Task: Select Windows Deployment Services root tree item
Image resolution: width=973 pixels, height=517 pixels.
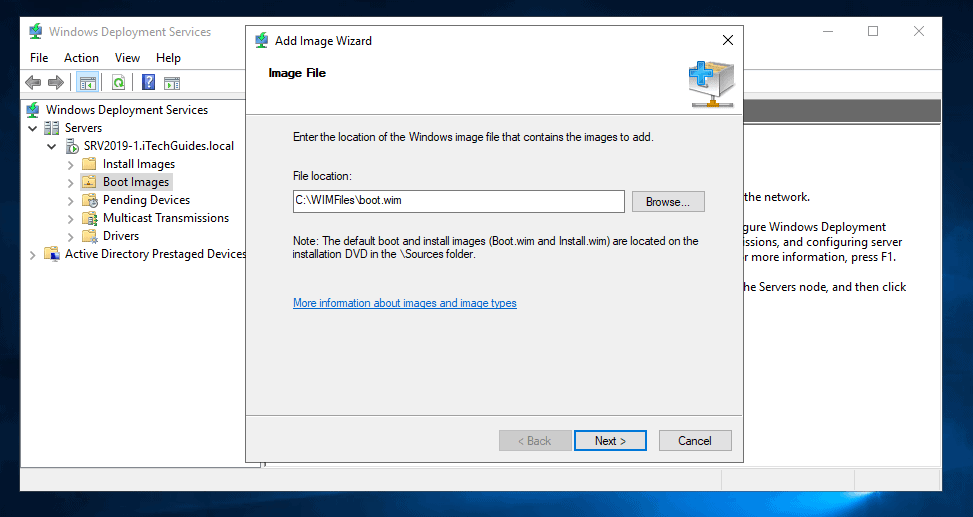Action: pyautogui.click(x=127, y=110)
